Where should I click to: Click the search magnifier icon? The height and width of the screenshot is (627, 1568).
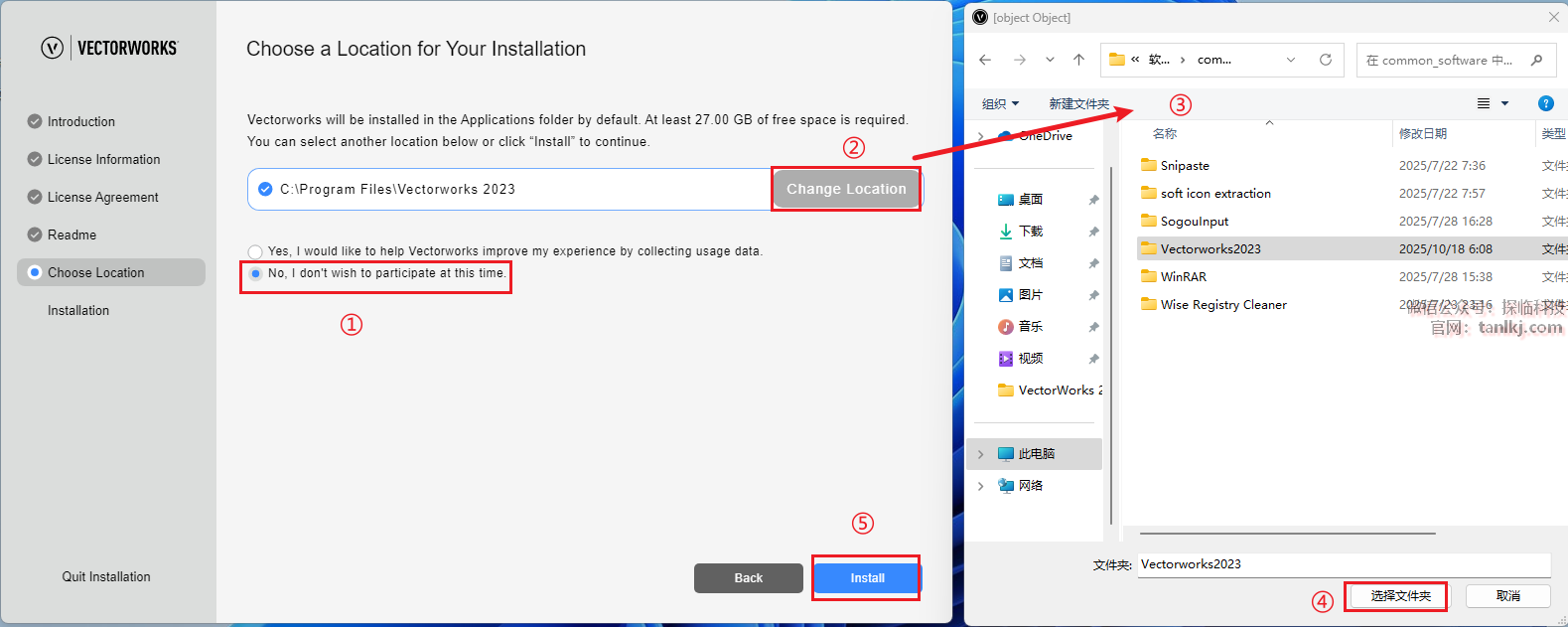1537,60
